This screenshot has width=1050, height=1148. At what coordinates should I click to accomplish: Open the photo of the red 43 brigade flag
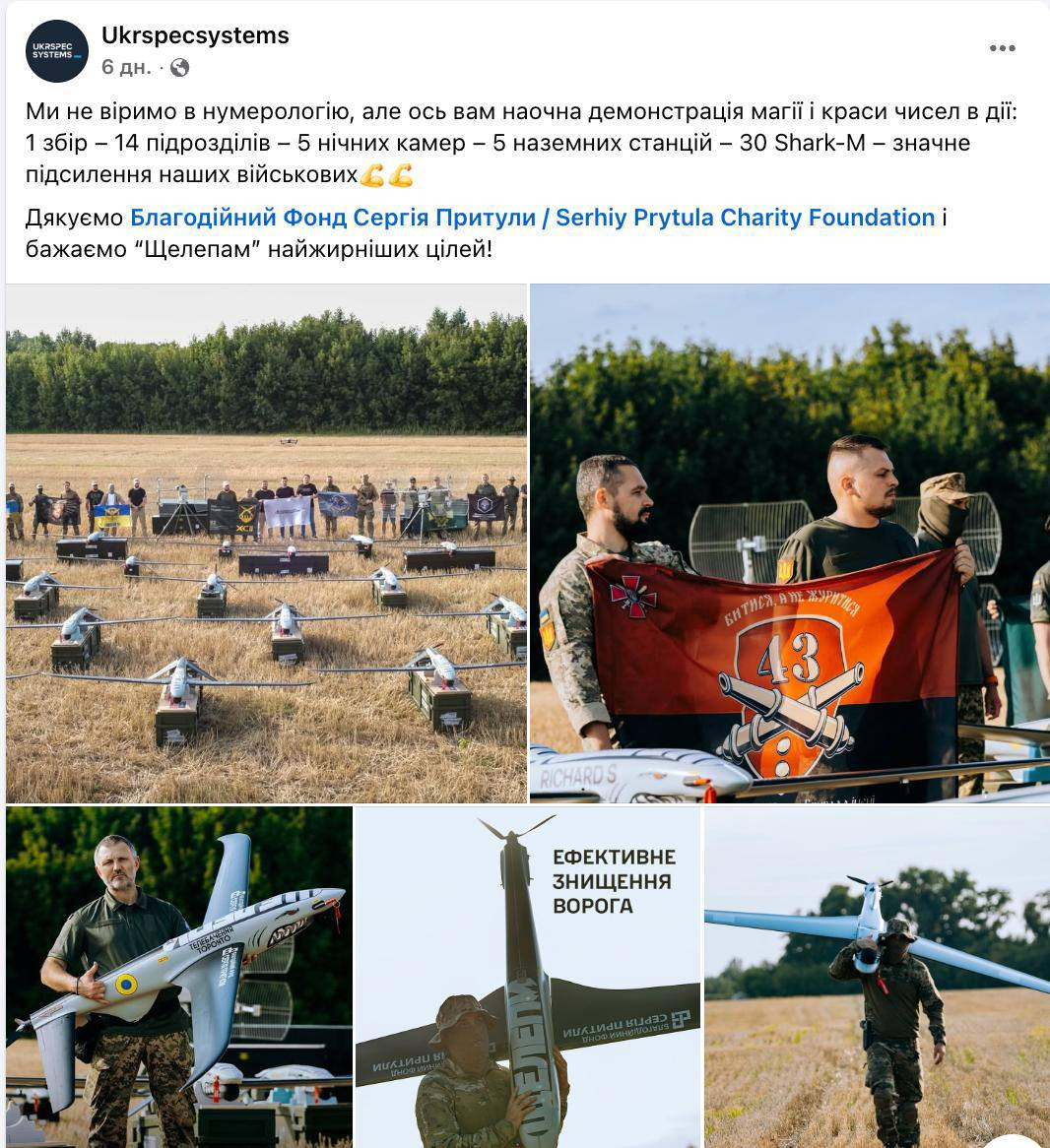tap(790, 543)
